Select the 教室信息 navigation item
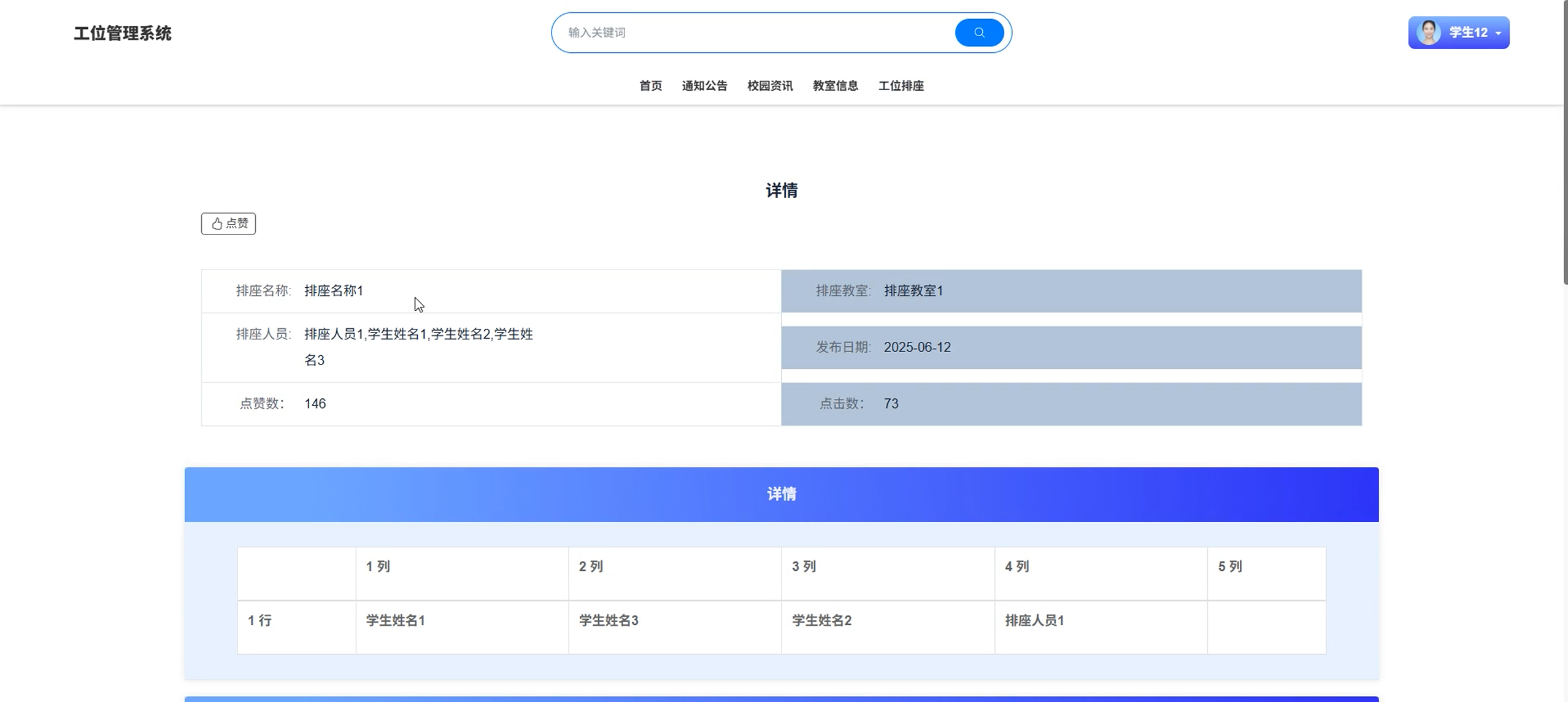The width and height of the screenshot is (1568, 702). [835, 86]
